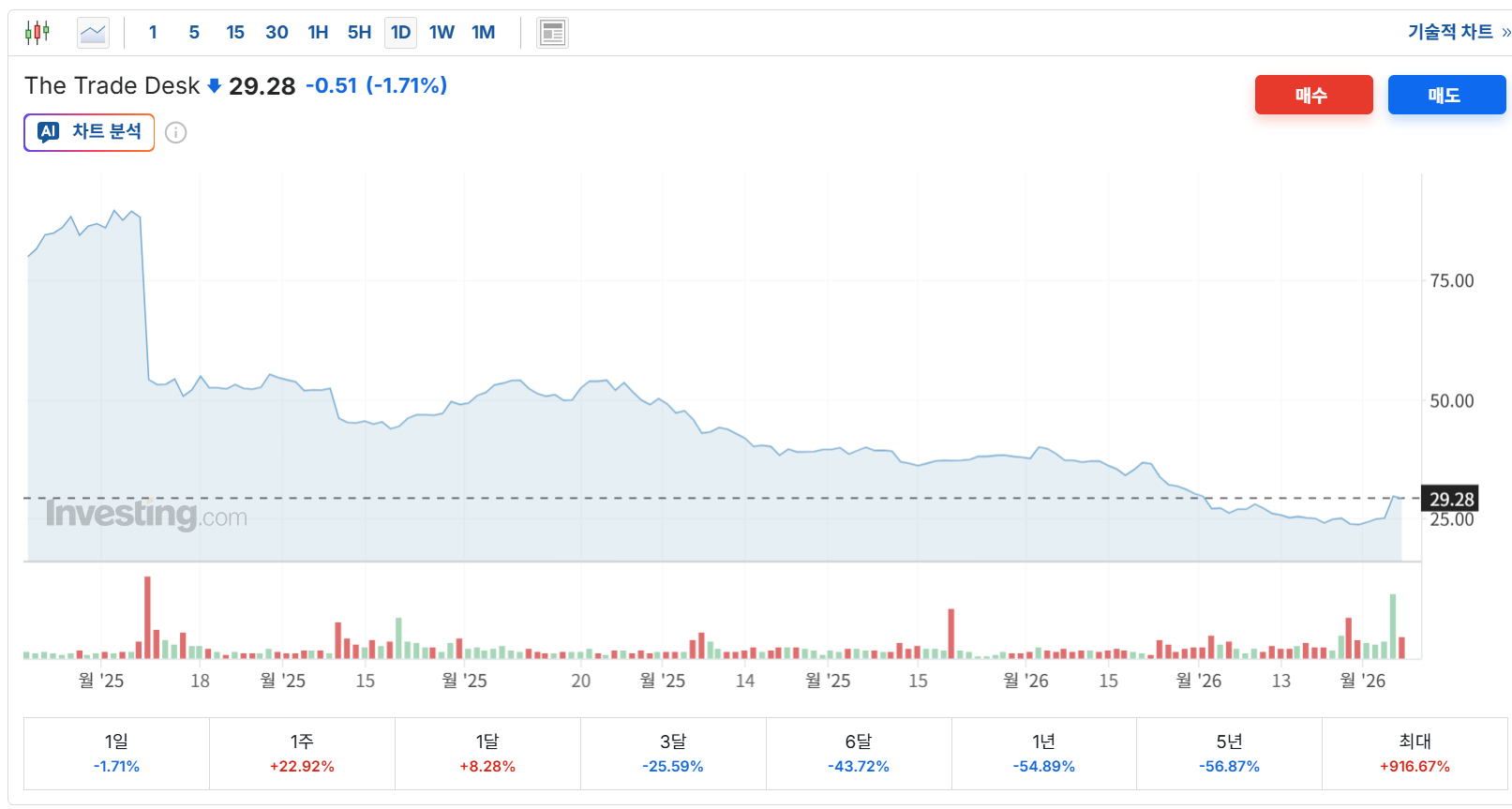Image resolution: width=1512 pixels, height=809 pixels.
Task: Click the 75.00 price axis label
Action: [1451, 280]
